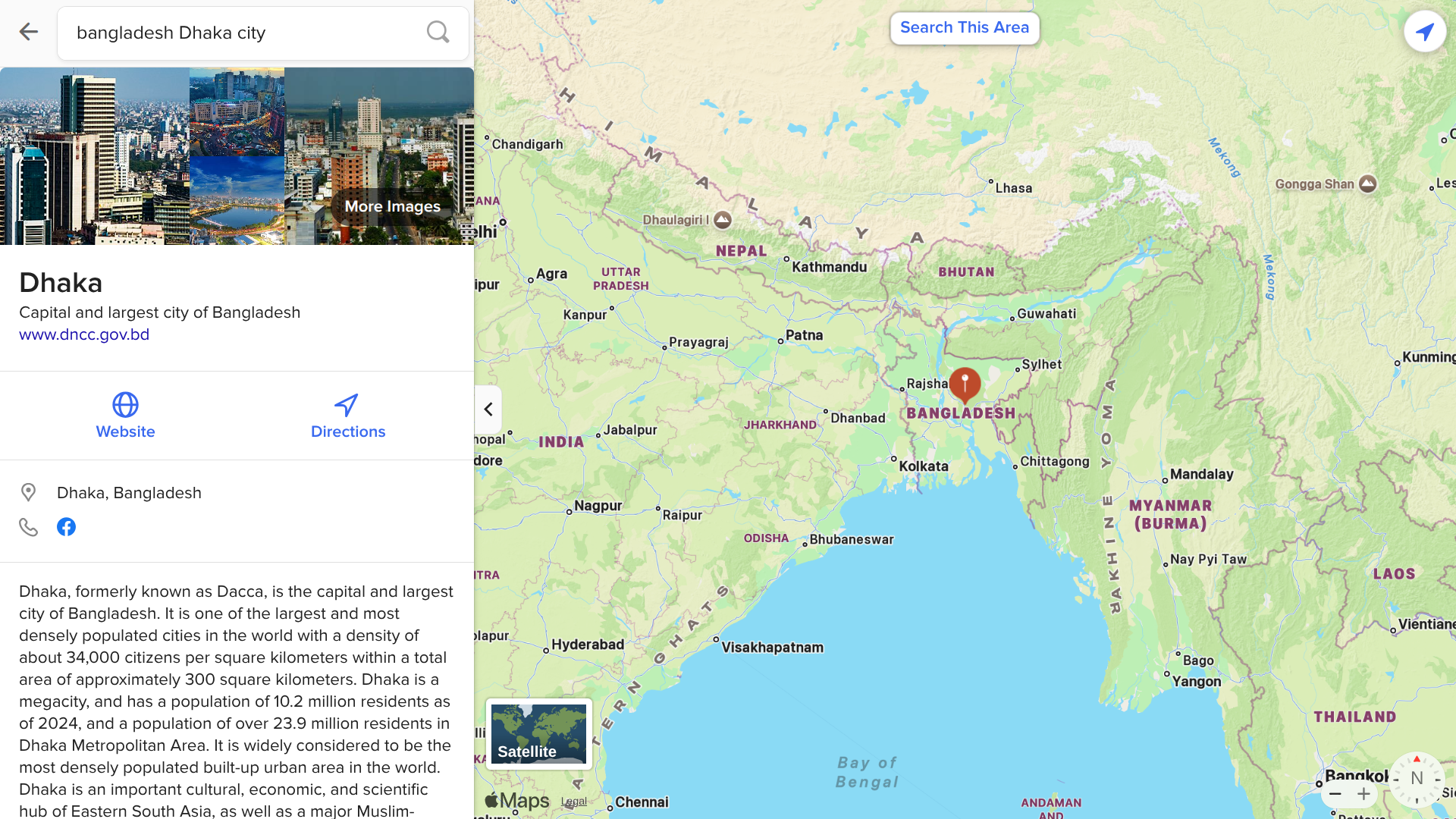Click the Legal link on map
1456x819 pixels.
pos(574,802)
